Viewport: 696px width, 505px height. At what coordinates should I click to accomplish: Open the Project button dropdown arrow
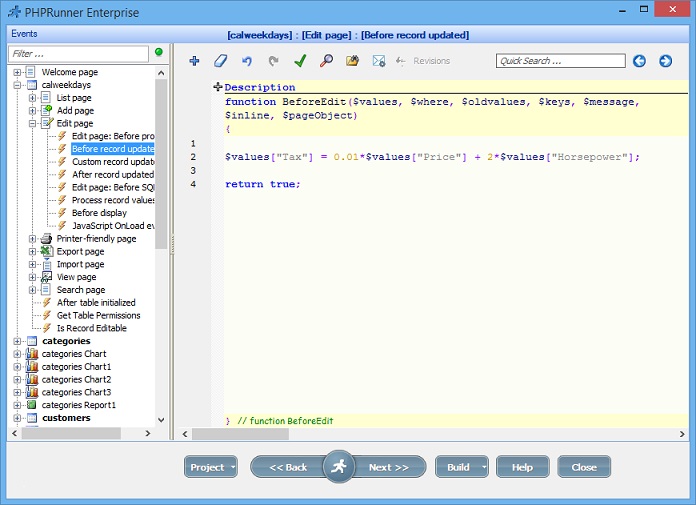232,467
